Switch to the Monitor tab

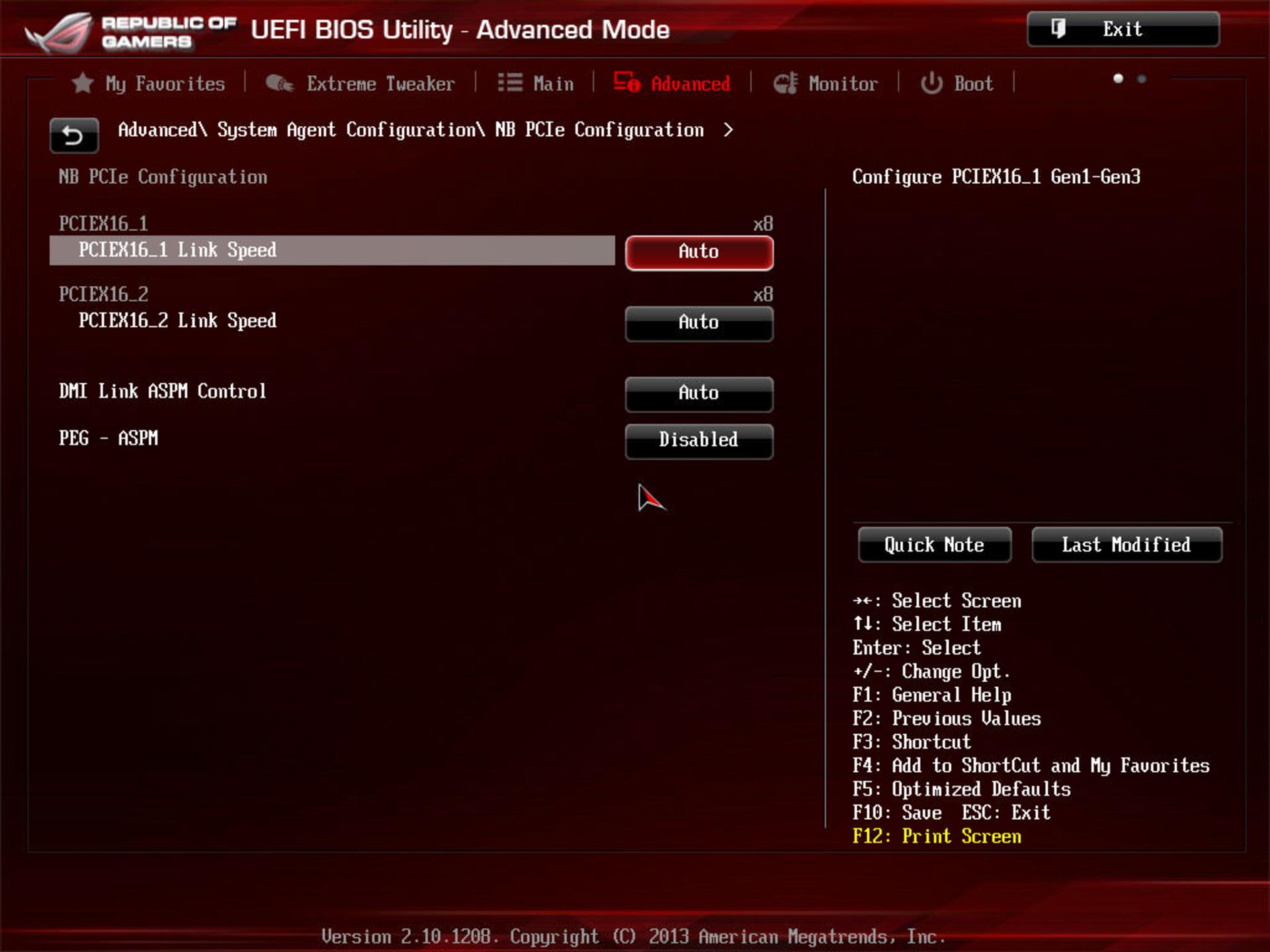pyautogui.click(x=825, y=83)
